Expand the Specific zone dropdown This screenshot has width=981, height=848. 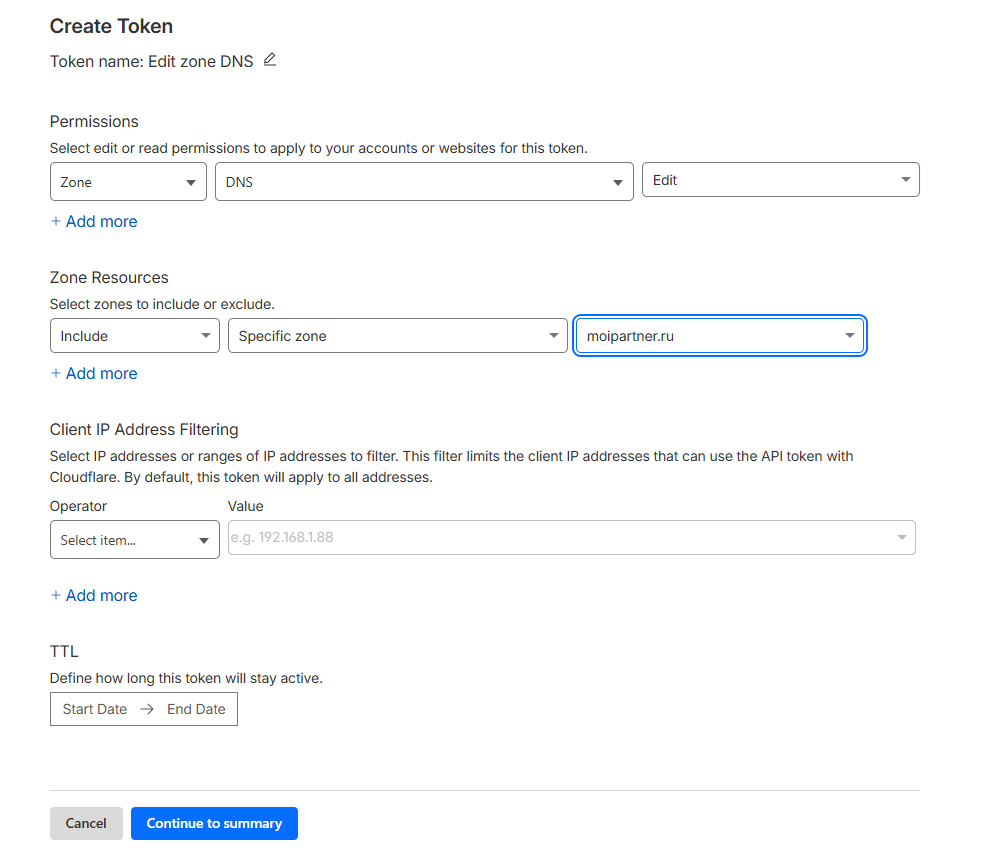pos(398,336)
